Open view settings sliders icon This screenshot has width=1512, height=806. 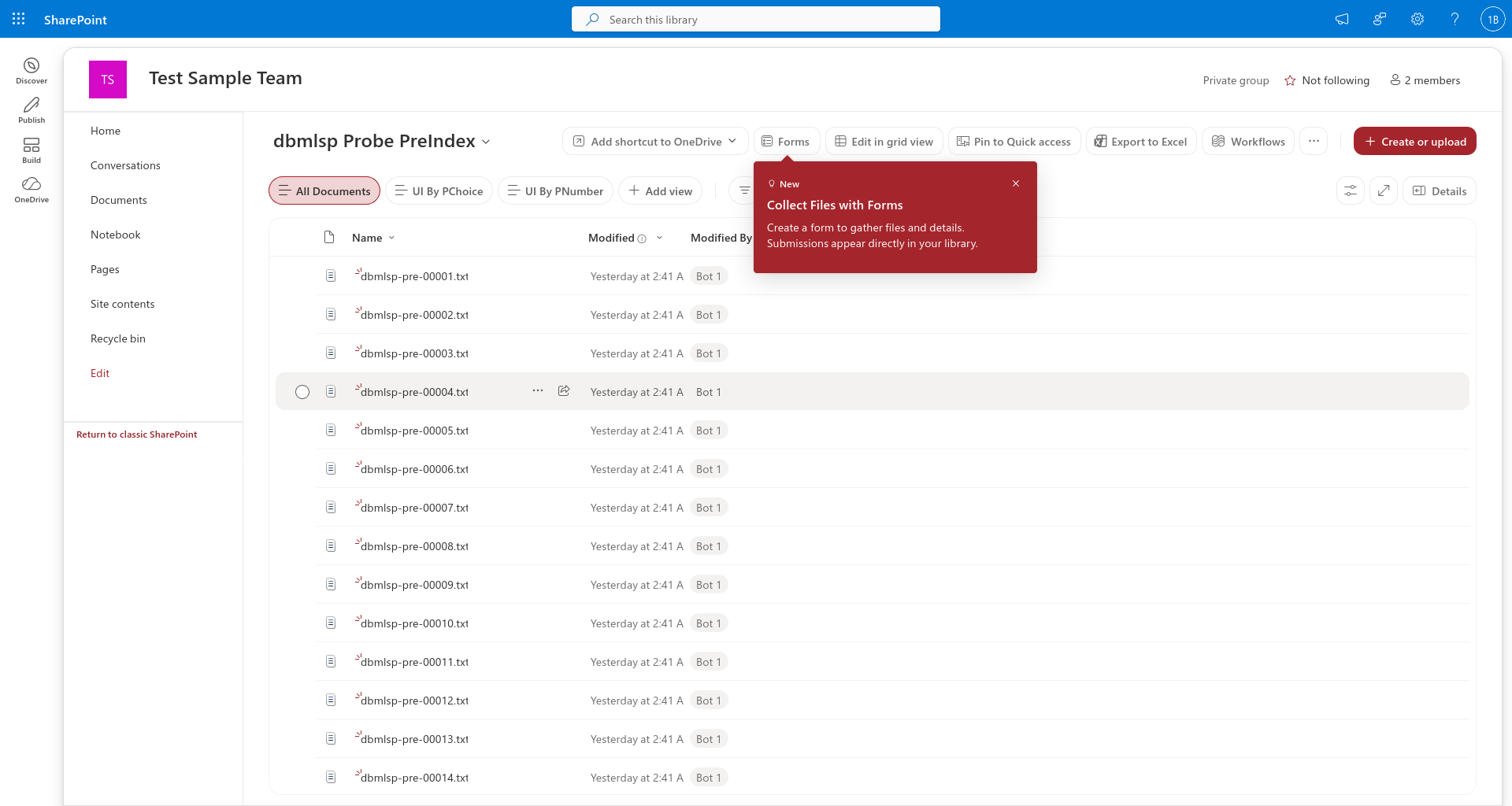click(1351, 190)
